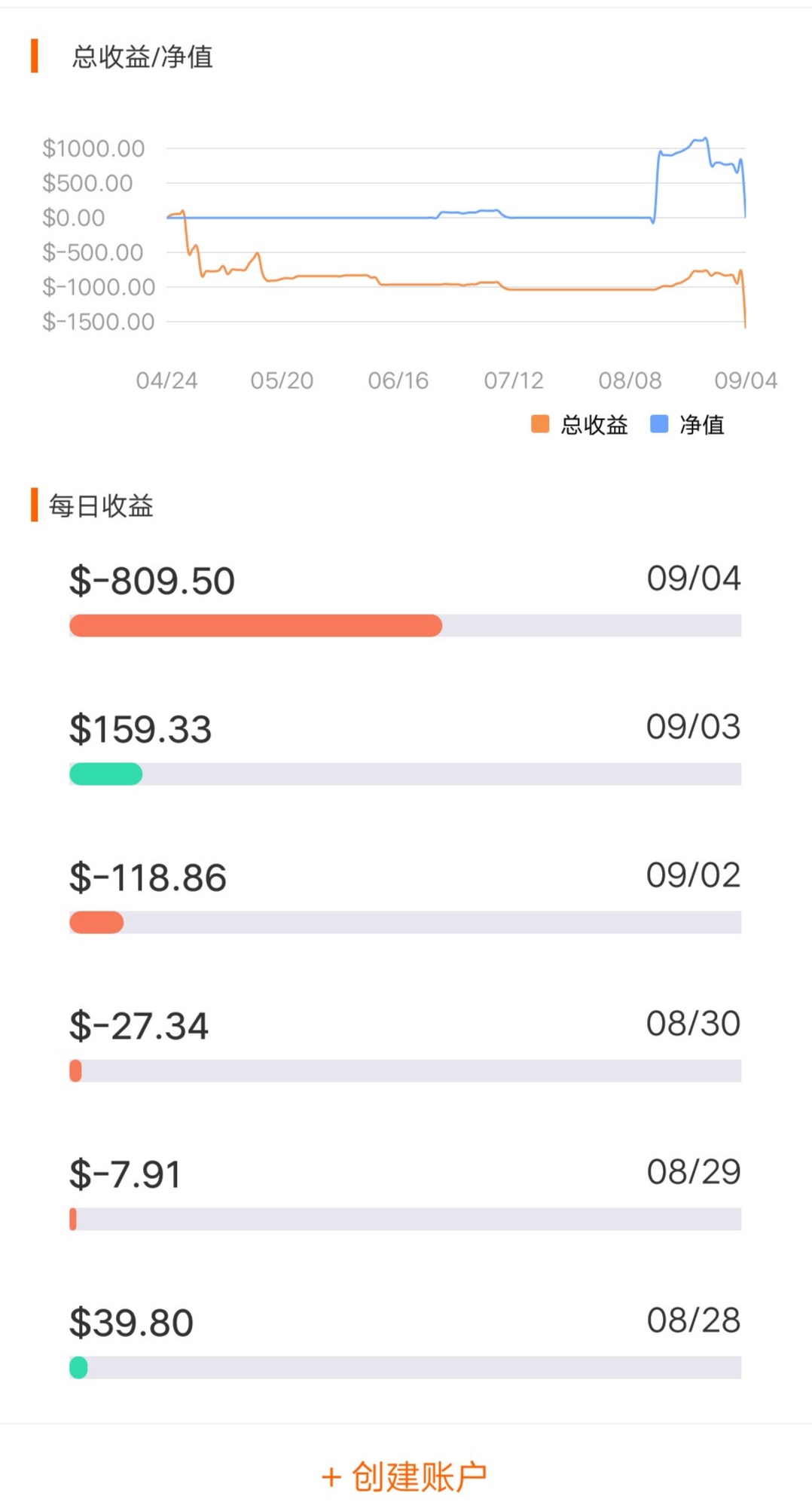Tap the 总收益 legend label
Image resolution: width=812 pixels, height=1505 pixels.
tap(594, 425)
